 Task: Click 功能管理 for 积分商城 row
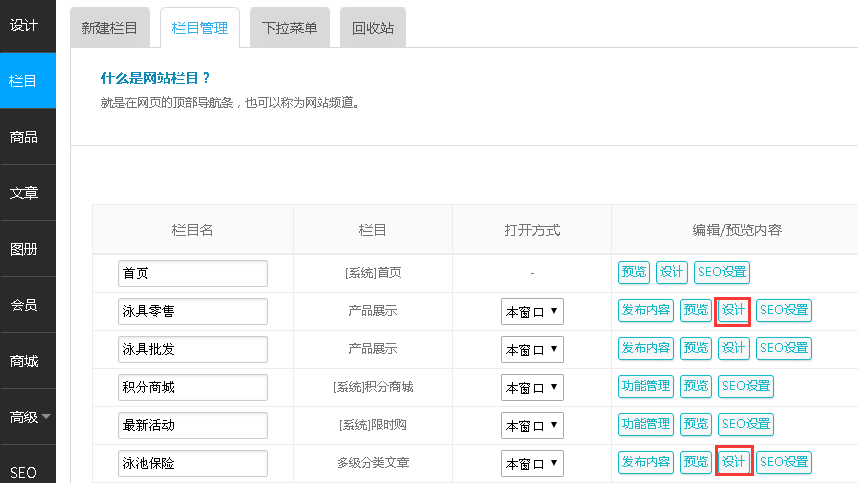tap(645, 386)
